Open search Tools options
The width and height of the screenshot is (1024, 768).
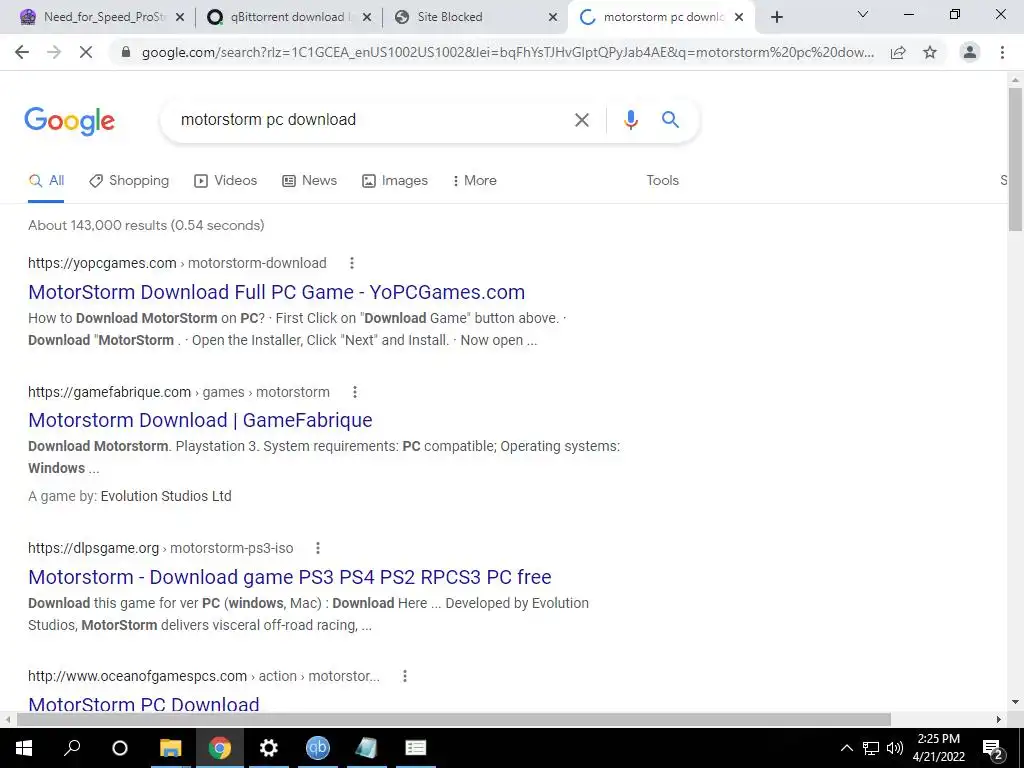point(662,180)
